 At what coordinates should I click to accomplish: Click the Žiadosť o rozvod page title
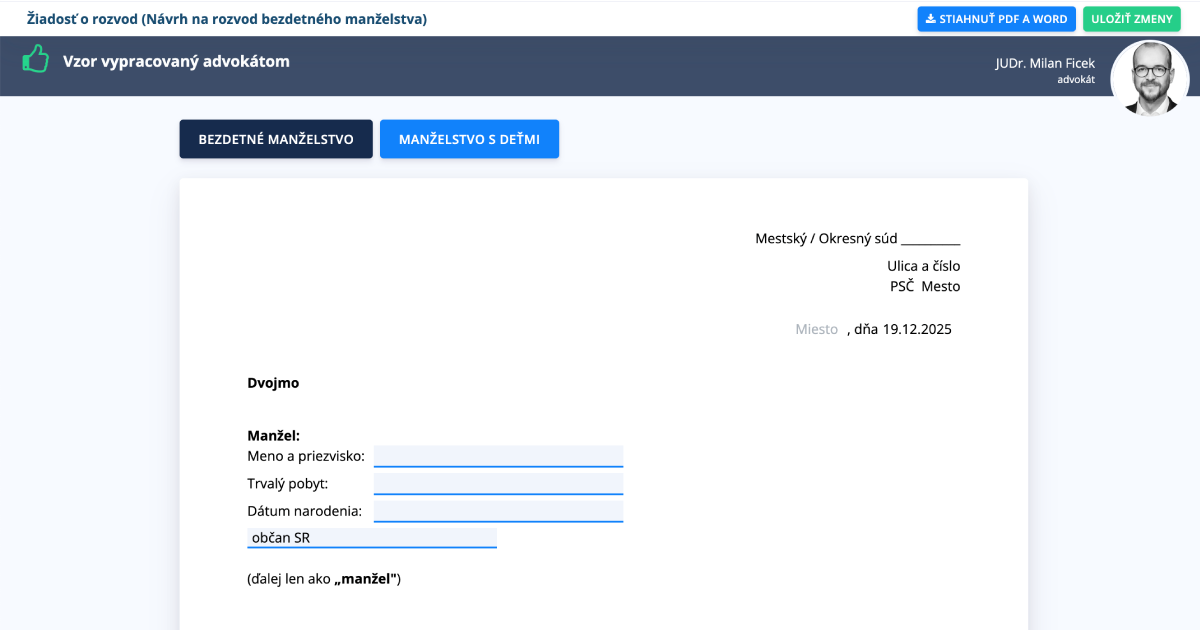pyautogui.click(x=226, y=19)
